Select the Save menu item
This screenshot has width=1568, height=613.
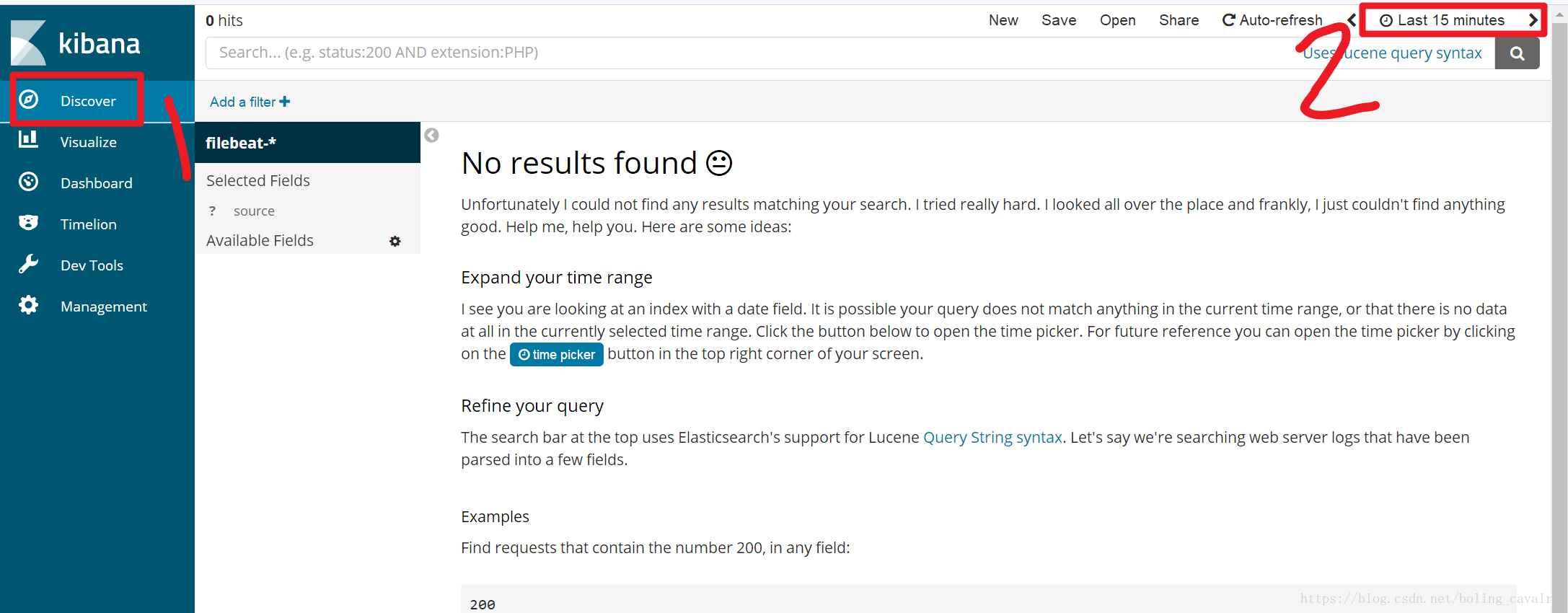1059,20
